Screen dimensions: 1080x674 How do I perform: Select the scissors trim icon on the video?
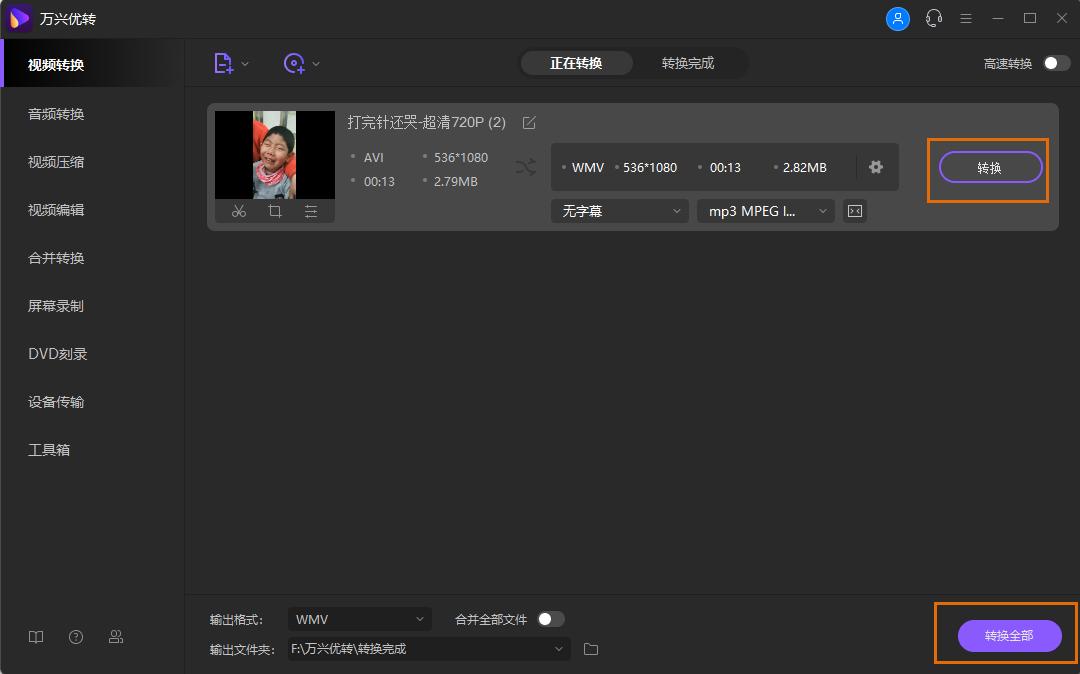pyautogui.click(x=239, y=211)
